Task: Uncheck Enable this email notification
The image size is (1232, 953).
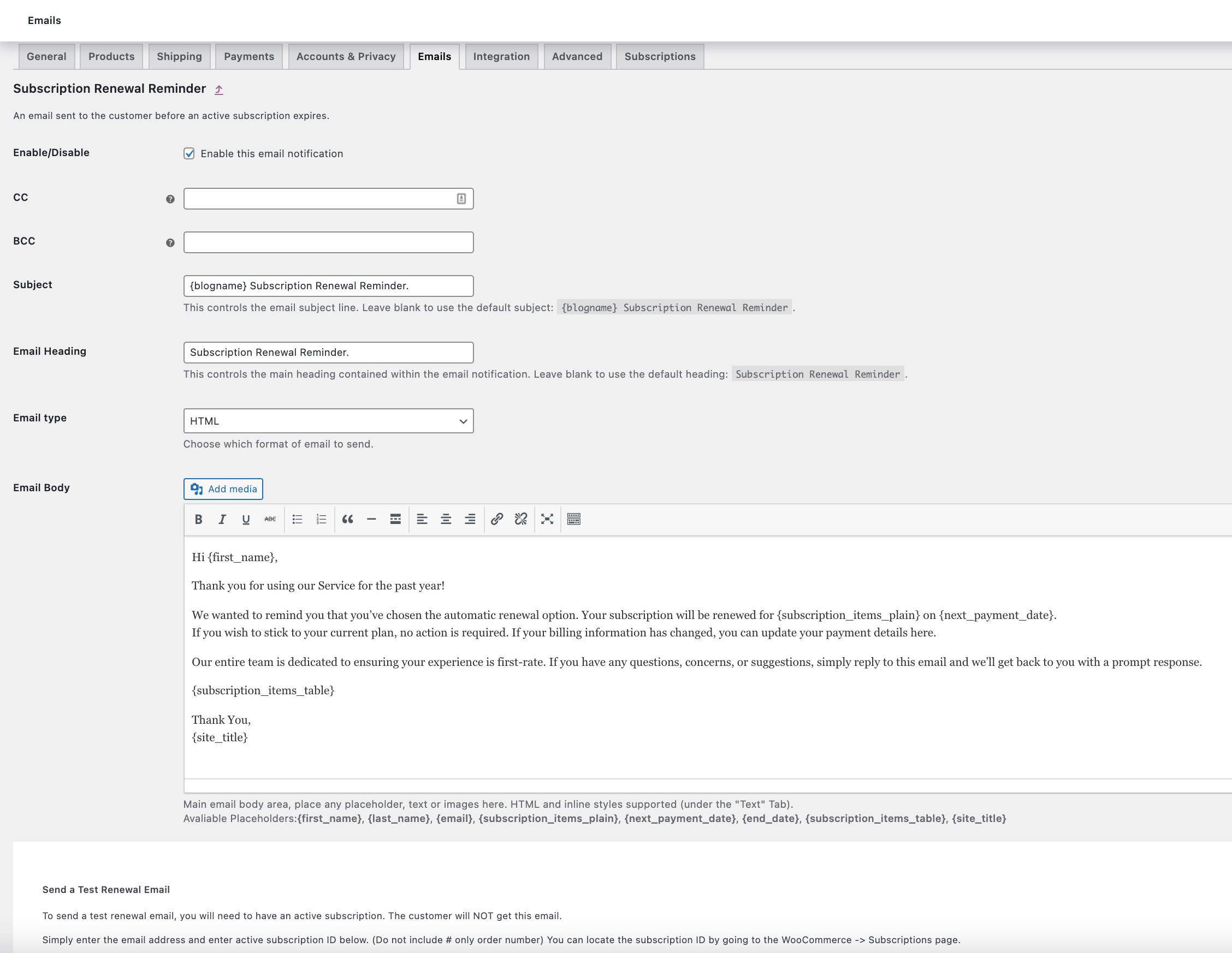Action: point(189,153)
